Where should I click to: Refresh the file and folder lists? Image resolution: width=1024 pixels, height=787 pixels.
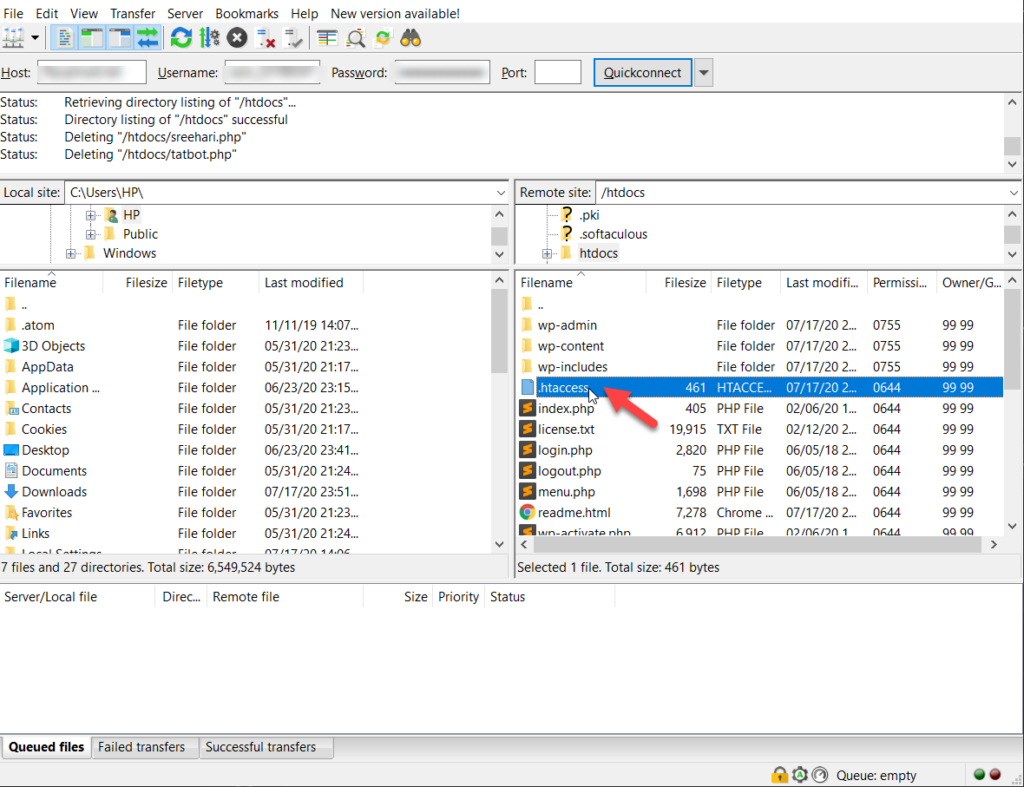click(181, 39)
